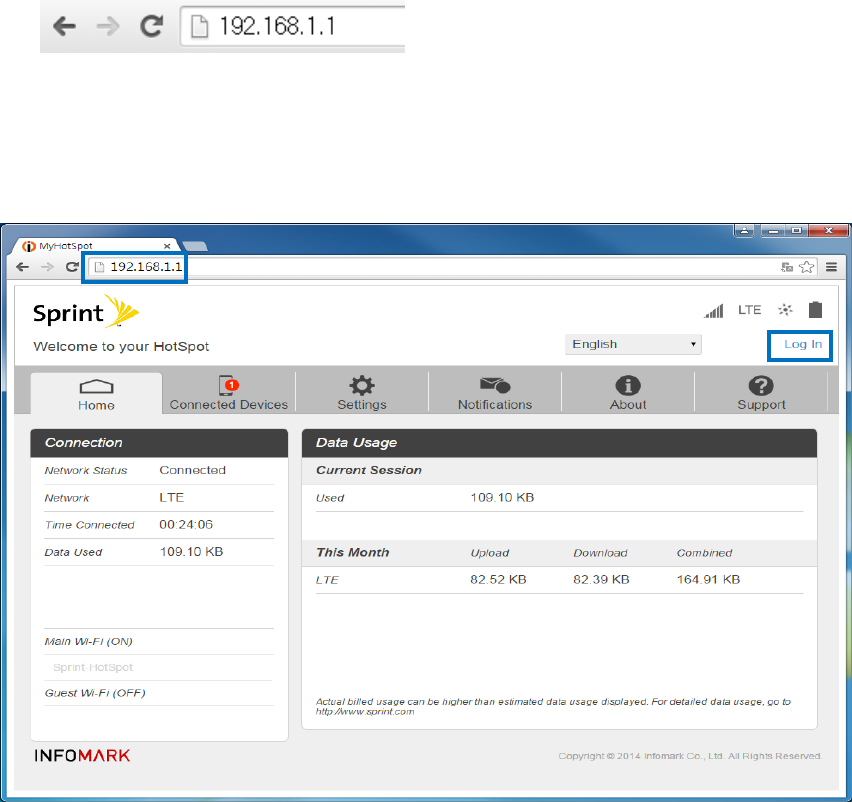Click the Infomark logo
Viewport: 852px width, 802px height.
82,755
